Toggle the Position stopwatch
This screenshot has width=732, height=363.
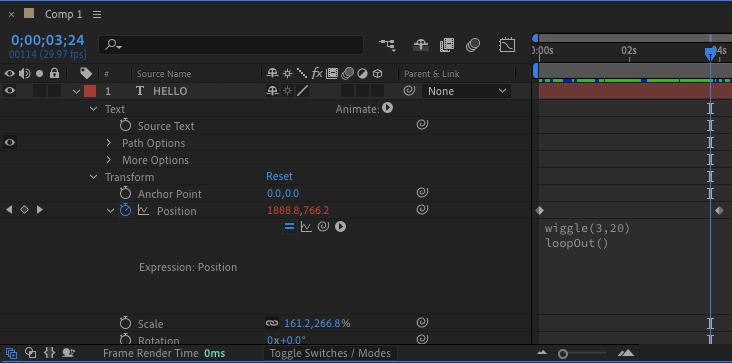tap(126, 210)
